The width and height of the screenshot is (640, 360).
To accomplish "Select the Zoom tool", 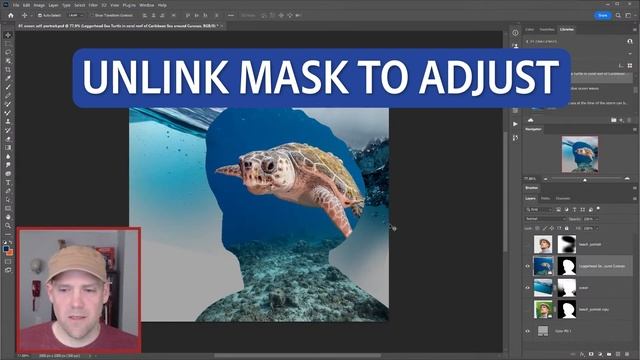I will [8, 225].
